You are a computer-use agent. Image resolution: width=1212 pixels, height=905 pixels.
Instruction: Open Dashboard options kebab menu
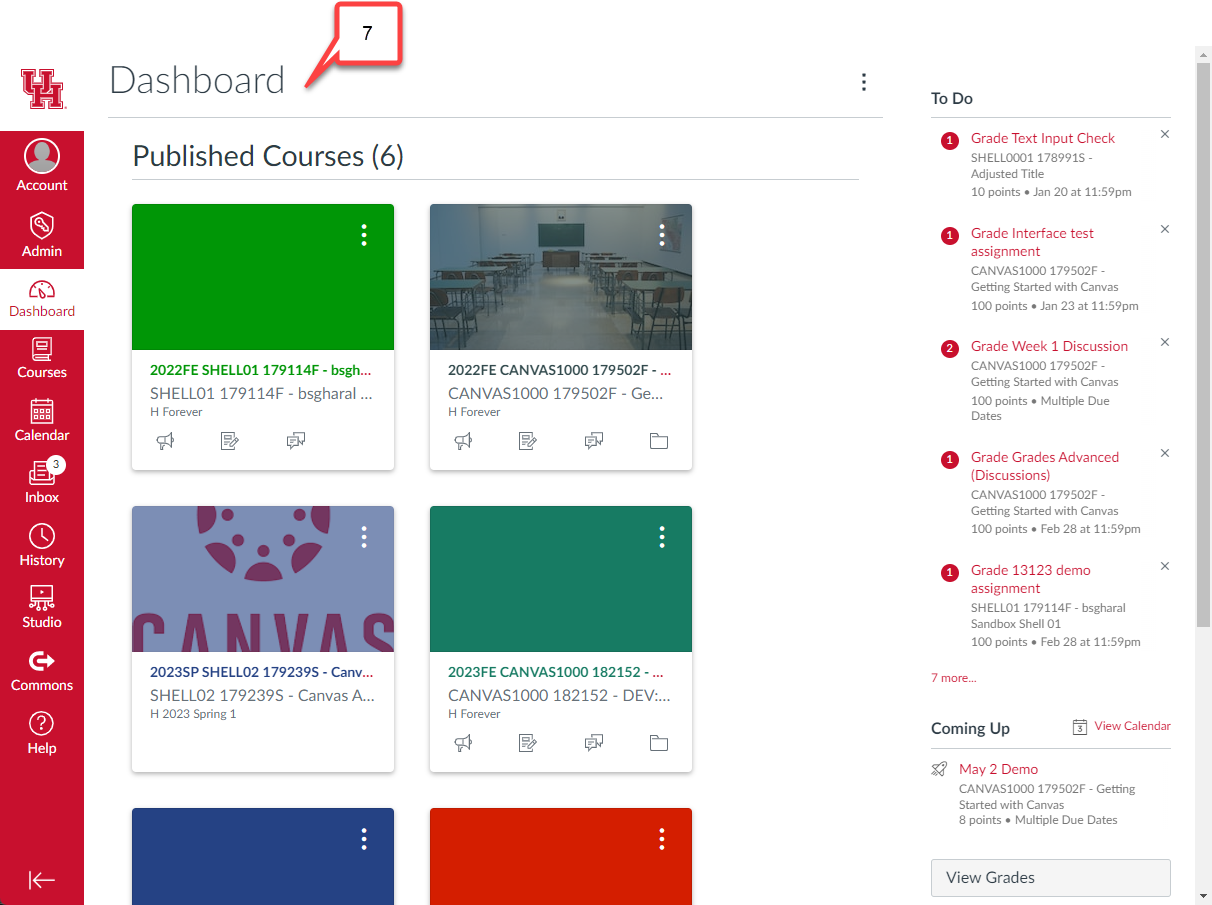[864, 82]
